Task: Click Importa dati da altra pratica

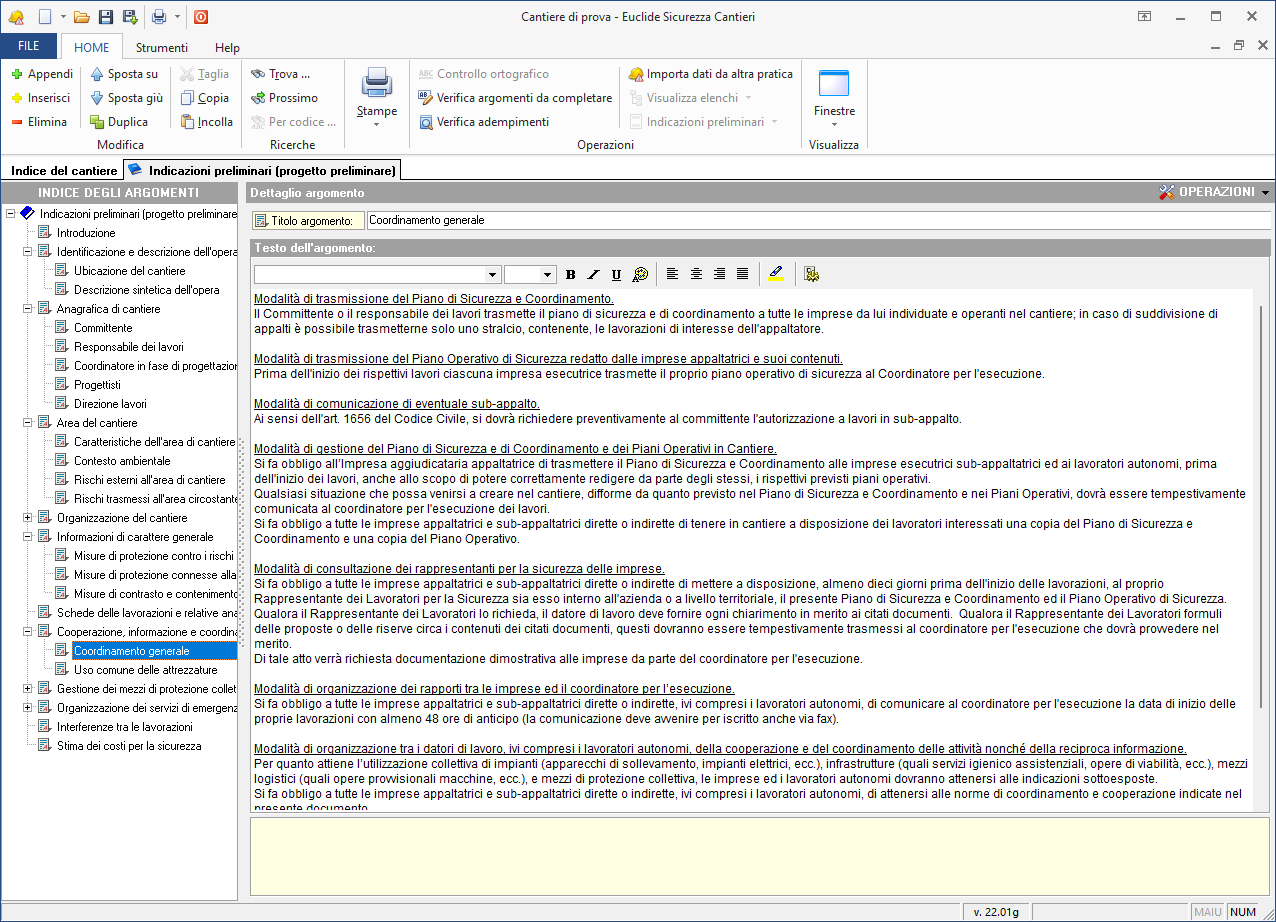Action: coord(710,74)
